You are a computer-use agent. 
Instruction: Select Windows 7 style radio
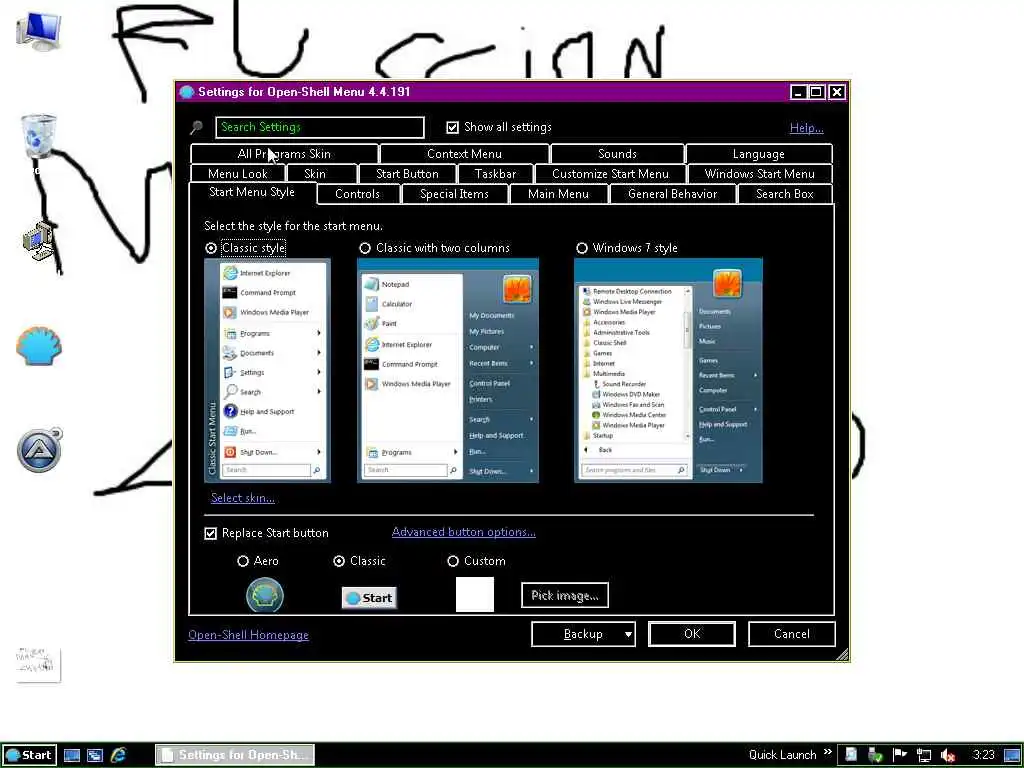[x=582, y=248]
